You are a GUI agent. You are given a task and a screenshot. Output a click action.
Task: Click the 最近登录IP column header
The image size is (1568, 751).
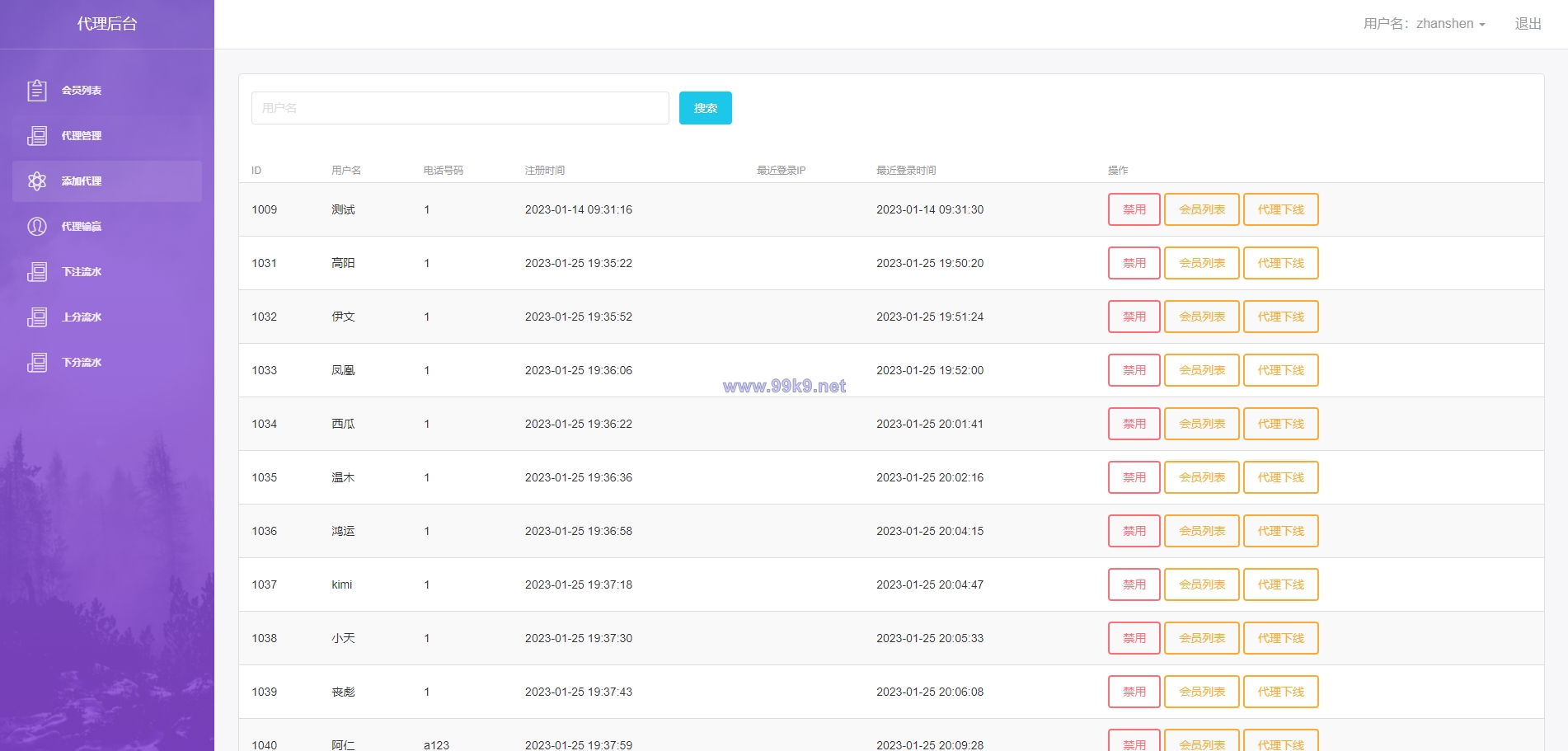(x=782, y=171)
